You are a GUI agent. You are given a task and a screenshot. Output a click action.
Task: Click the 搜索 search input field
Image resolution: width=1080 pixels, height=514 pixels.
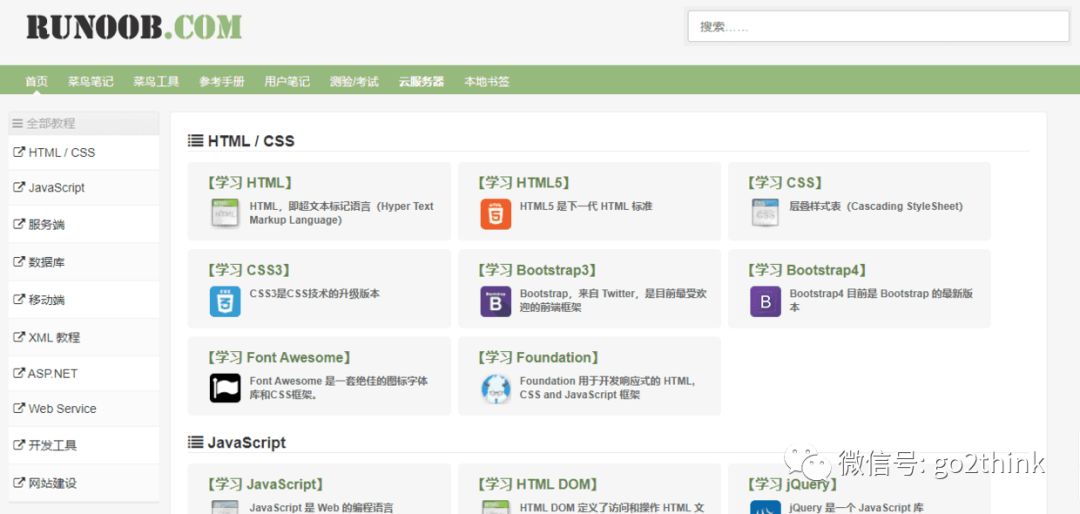pyautogui.click(x=878, y=26)
